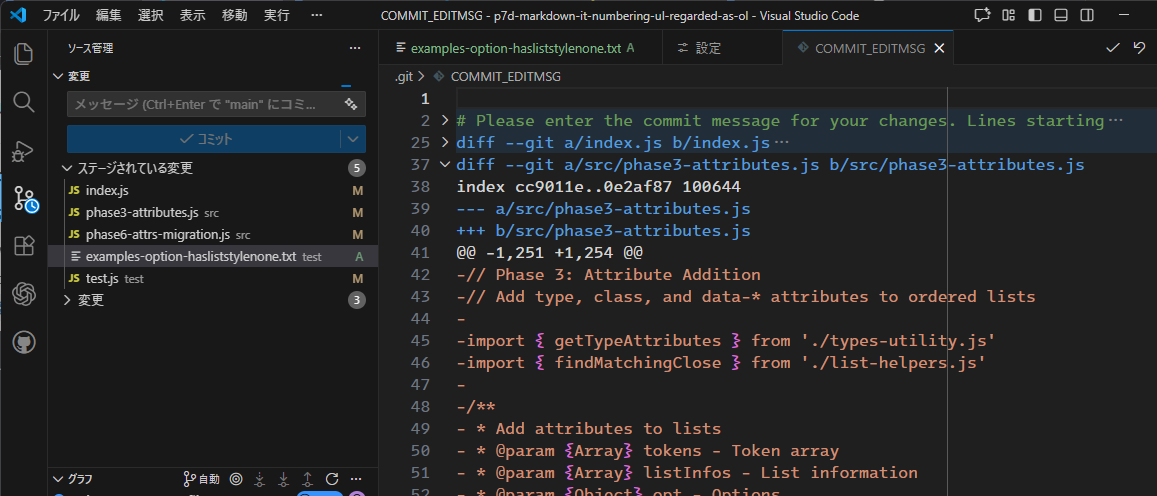This screenshot has width=1157, height=496.
Task: Accept commit message with checkmark icon
Action: click(1113, 48)
